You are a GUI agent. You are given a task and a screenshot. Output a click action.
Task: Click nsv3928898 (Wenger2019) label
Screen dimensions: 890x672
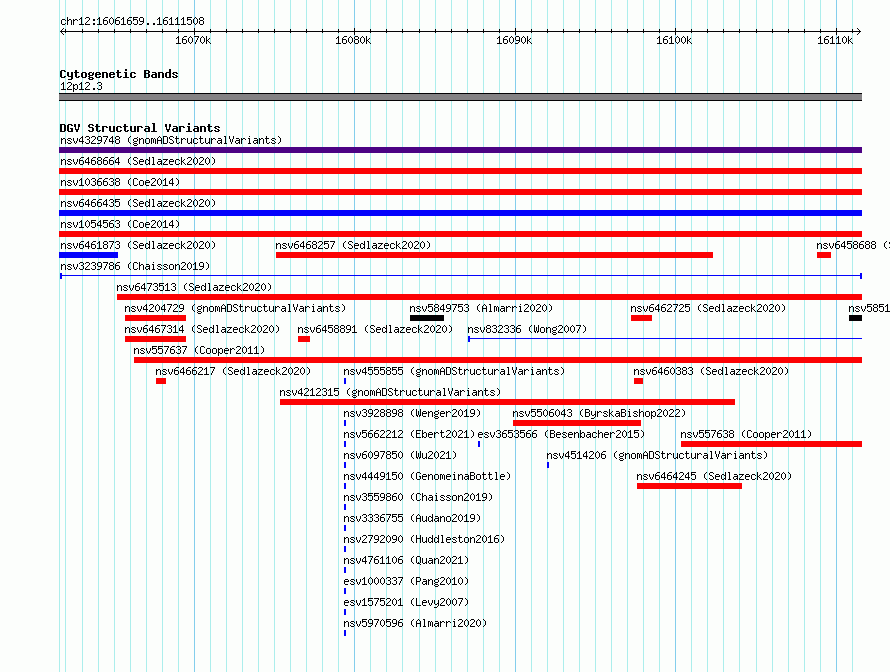(412, 413)
